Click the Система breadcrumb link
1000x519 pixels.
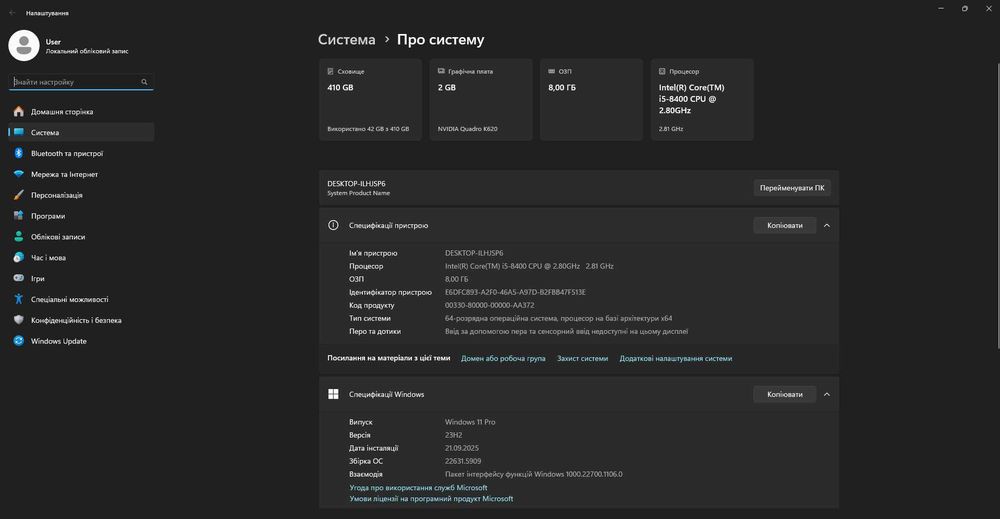(346, 40)
